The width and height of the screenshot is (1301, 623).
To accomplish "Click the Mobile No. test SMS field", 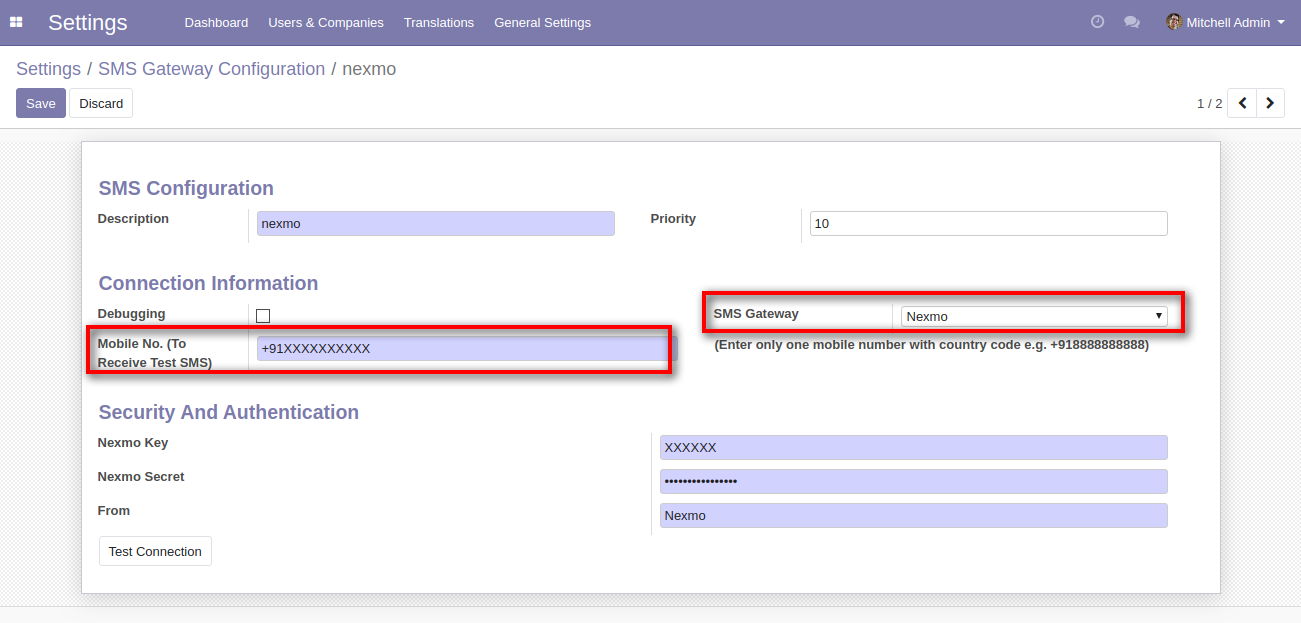I will (466, 348).
